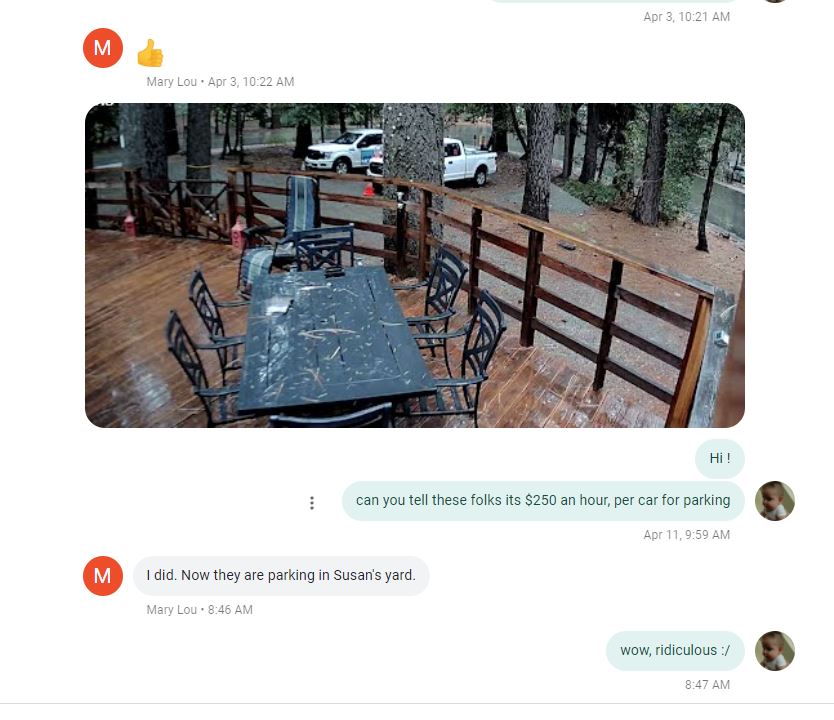
Task: Click the "Apr 11, 9:59 AM" timestamp
Action: pyautogui.click(x=687, y=535)
